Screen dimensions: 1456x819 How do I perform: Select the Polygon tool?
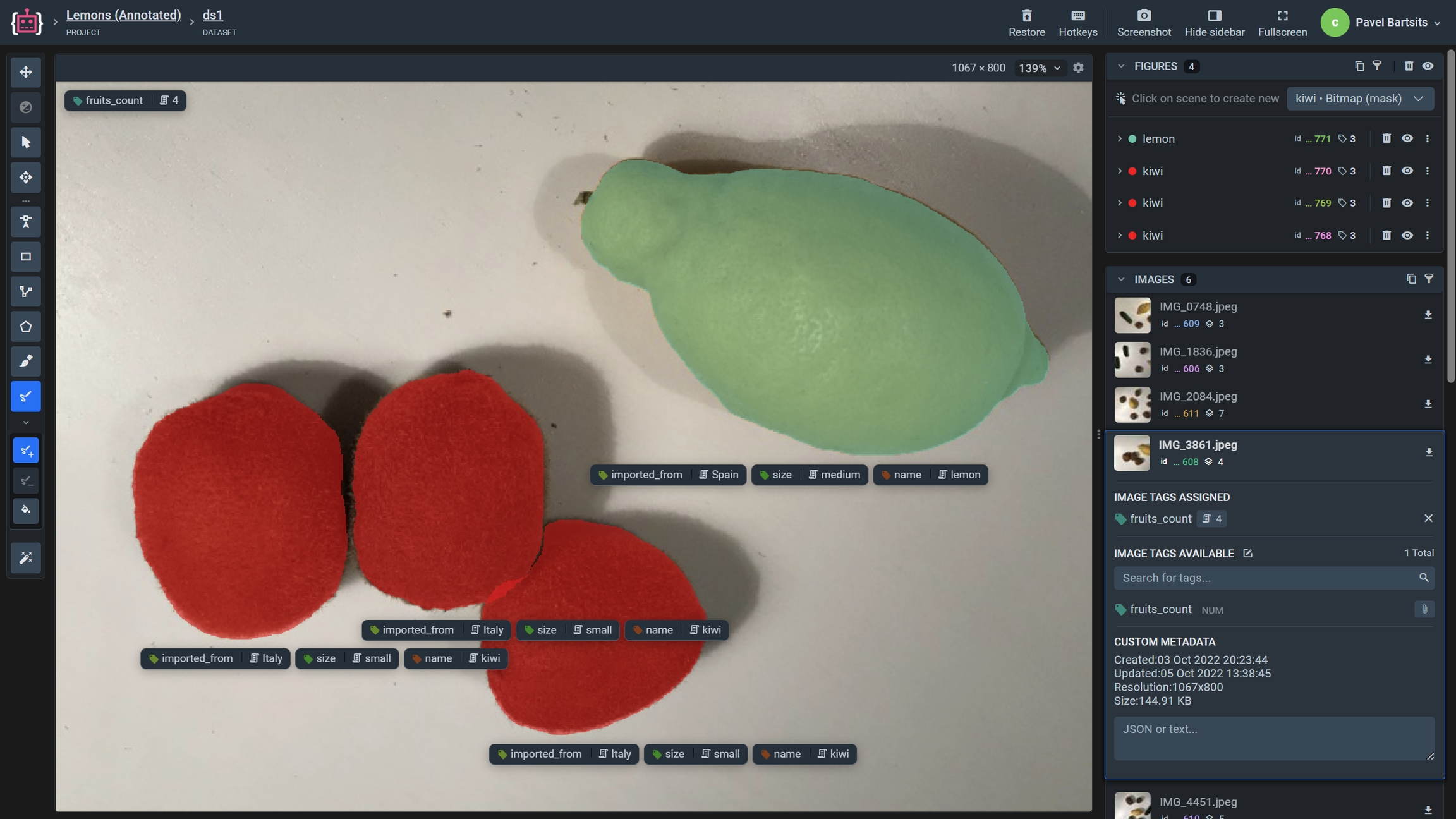26,327
